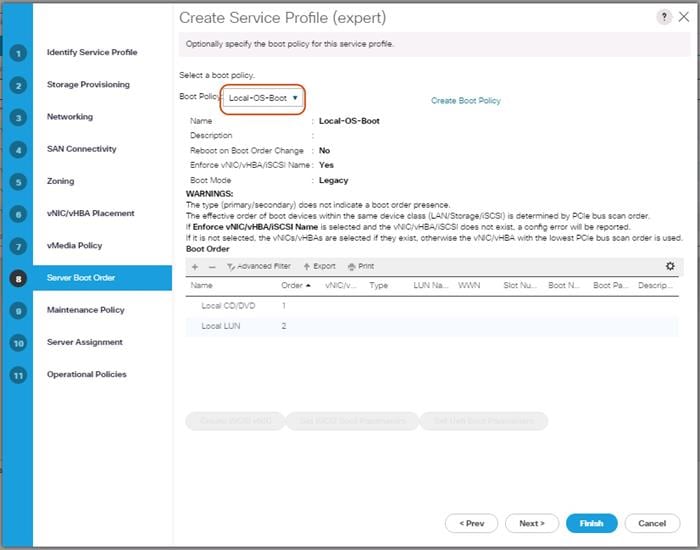
Task: Close the Create Service Profile dialog
Action: (682, 18)
